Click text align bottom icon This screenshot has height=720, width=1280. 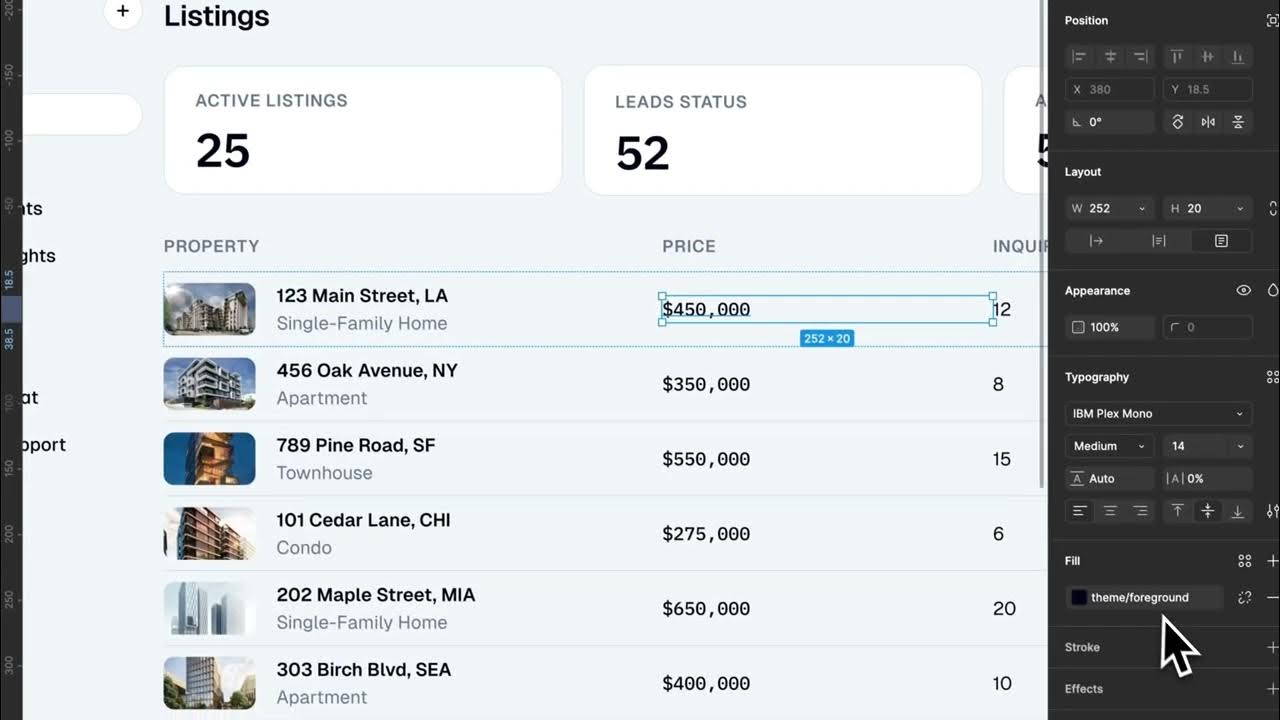coord(1237,511)
